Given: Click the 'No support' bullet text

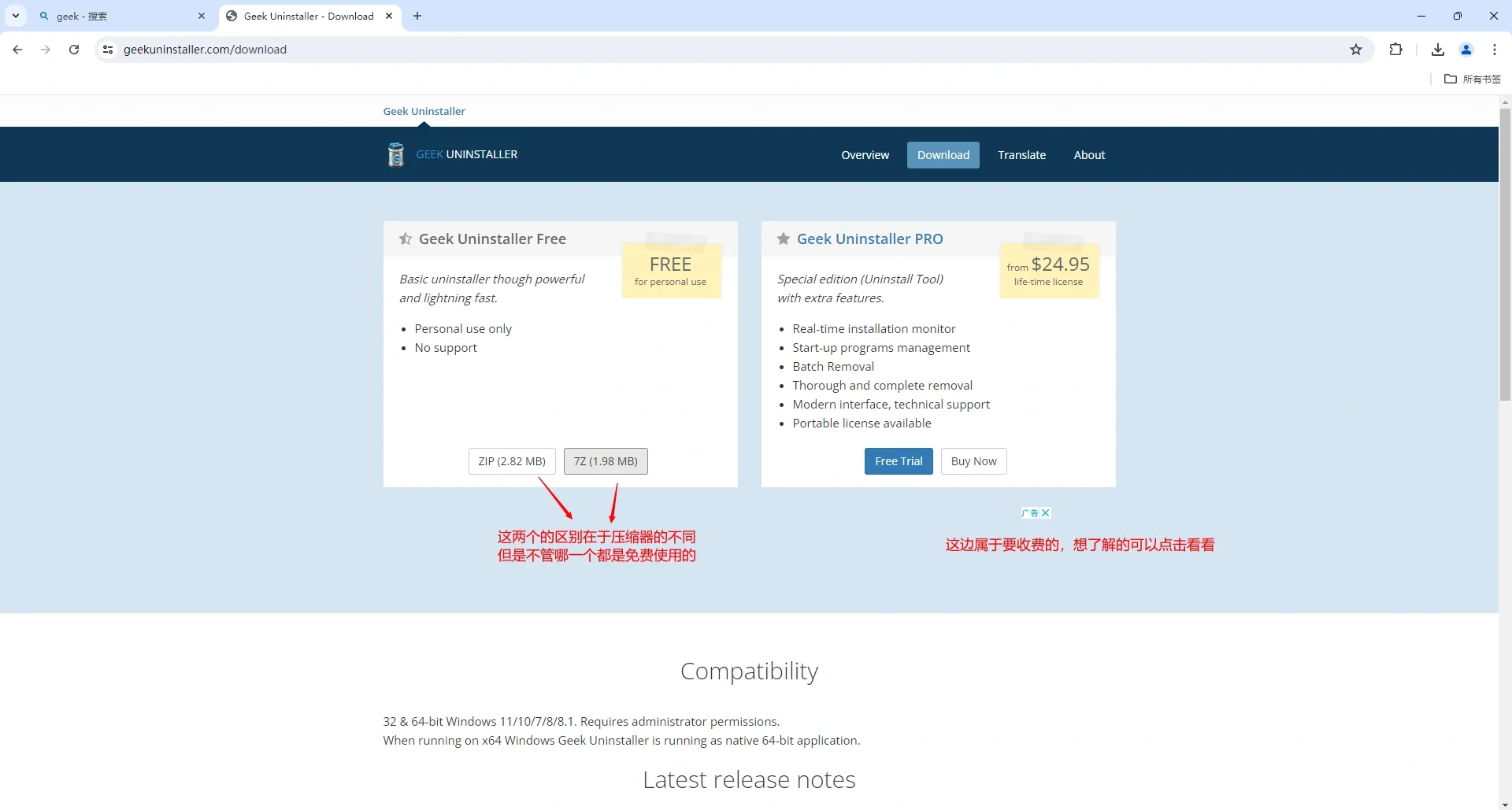Looking at the screenshot, I should coord(446,347).
